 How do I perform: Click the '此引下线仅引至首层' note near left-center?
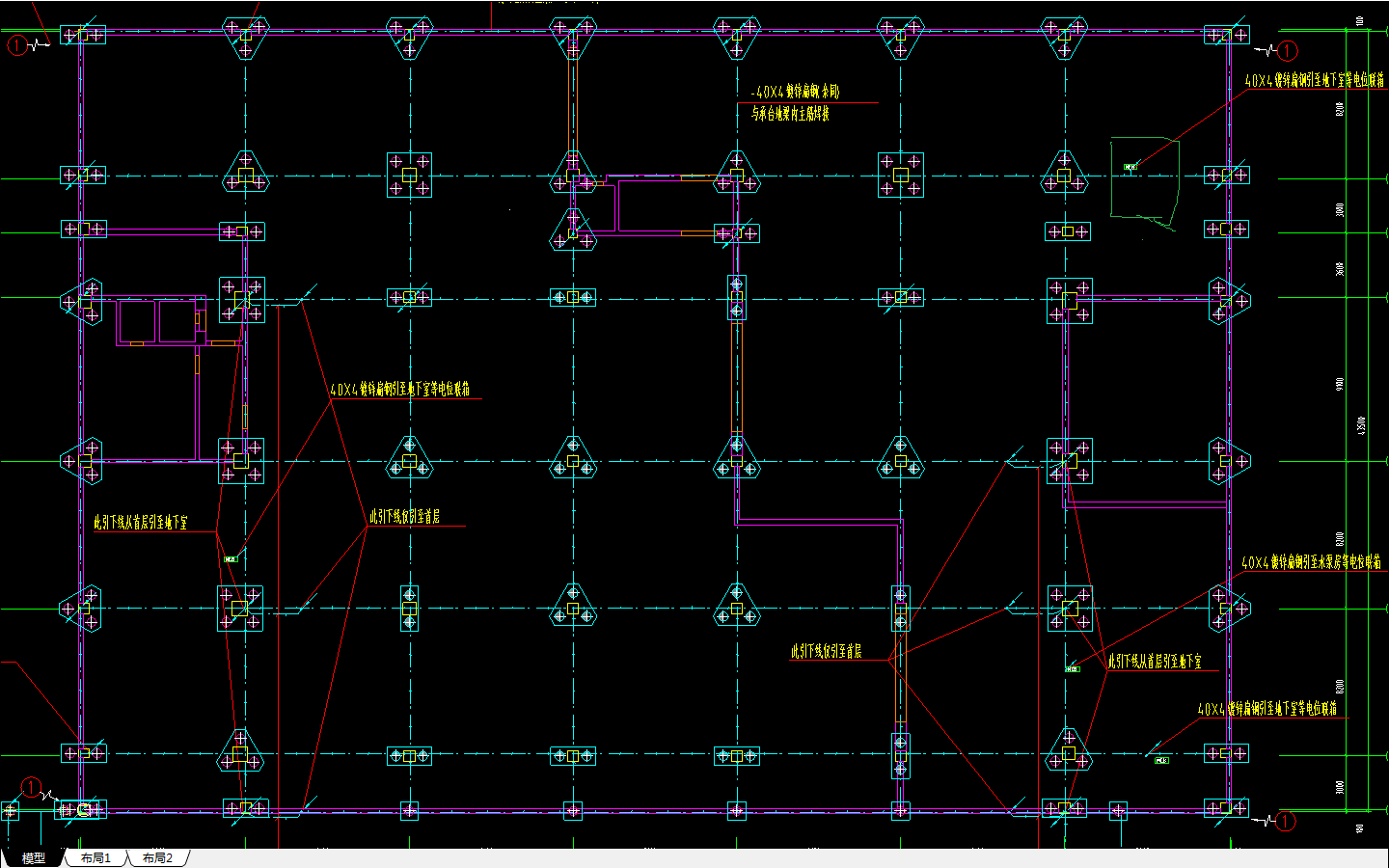405,517
